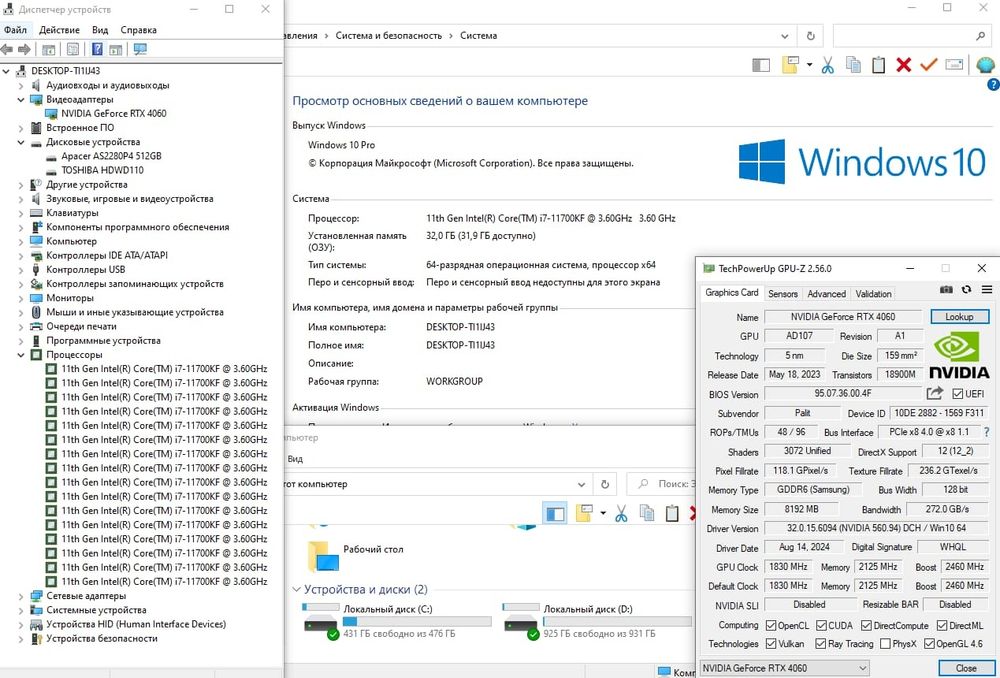Toggle the OpenGL 4.6 checkbox
This screenshot has height=678, width=1000.
929,644
